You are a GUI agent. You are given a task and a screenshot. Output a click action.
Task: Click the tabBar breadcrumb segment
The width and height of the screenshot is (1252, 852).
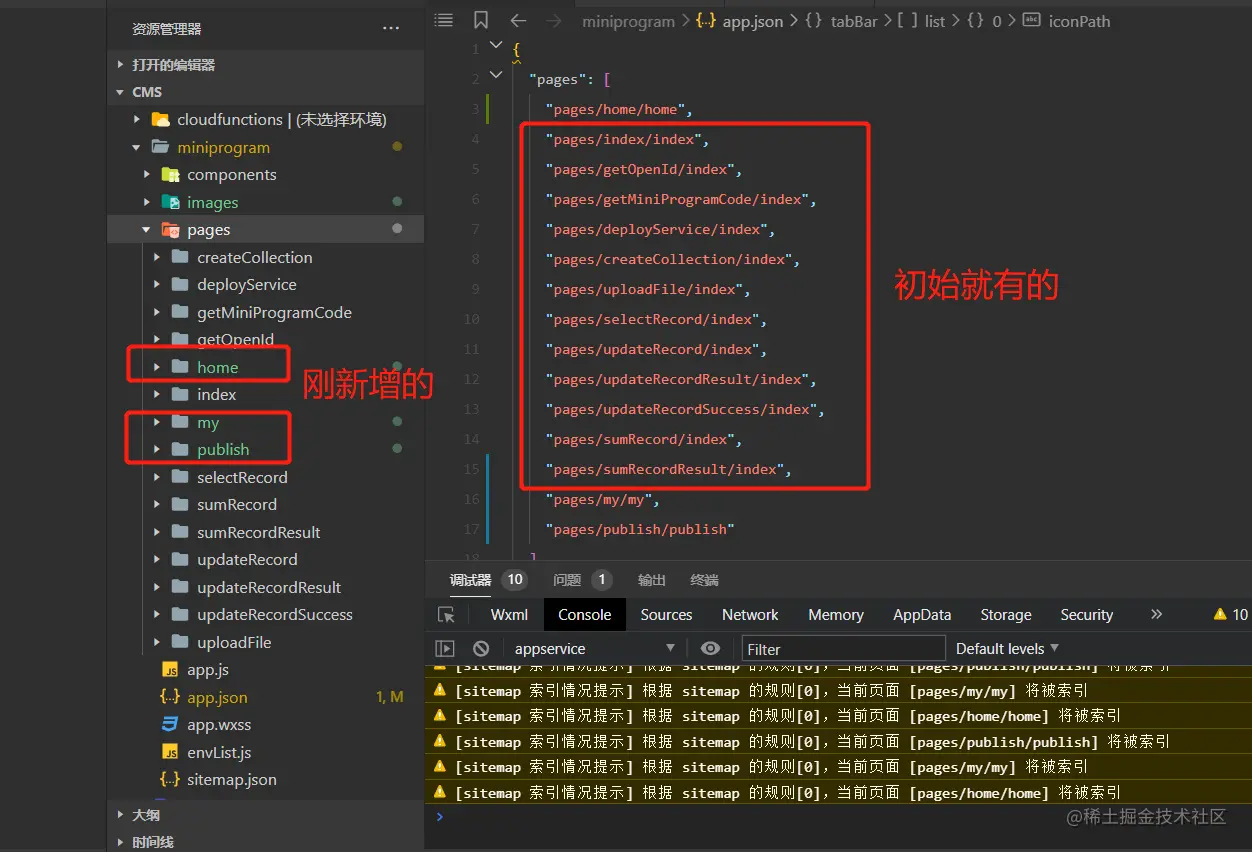tap(853, 21)
